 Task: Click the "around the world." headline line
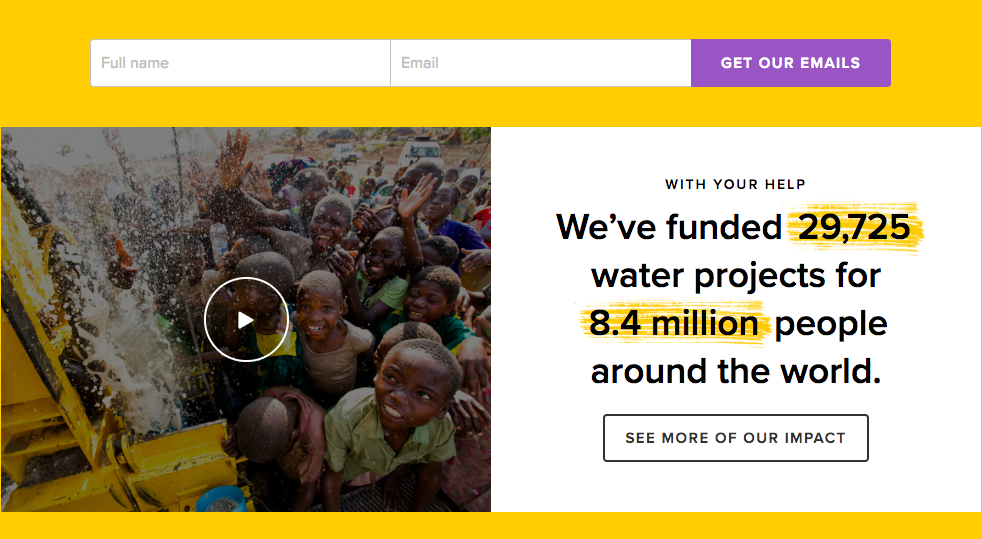tap(736, 371)
